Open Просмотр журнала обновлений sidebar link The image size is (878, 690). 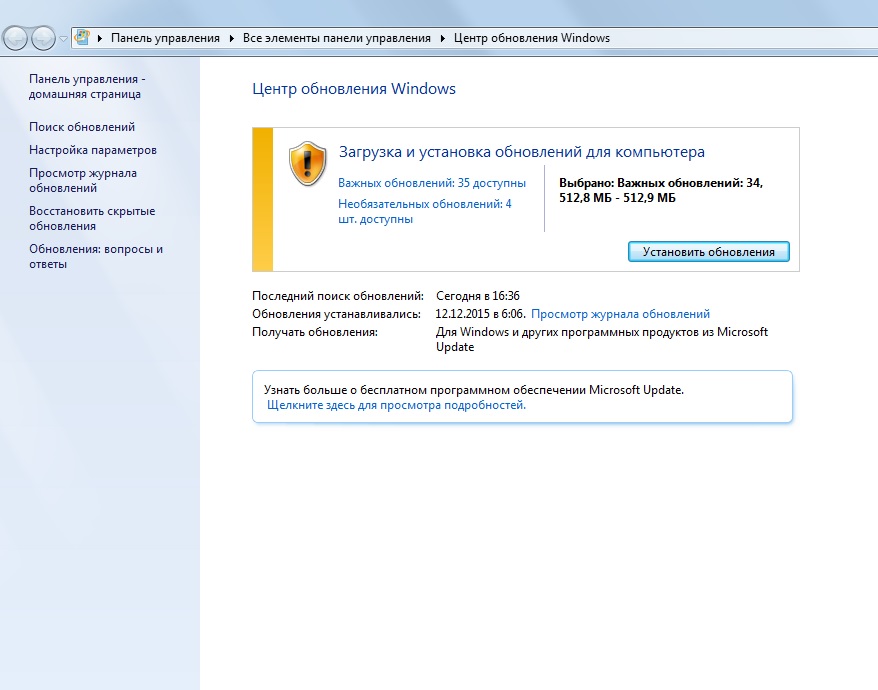83,180
